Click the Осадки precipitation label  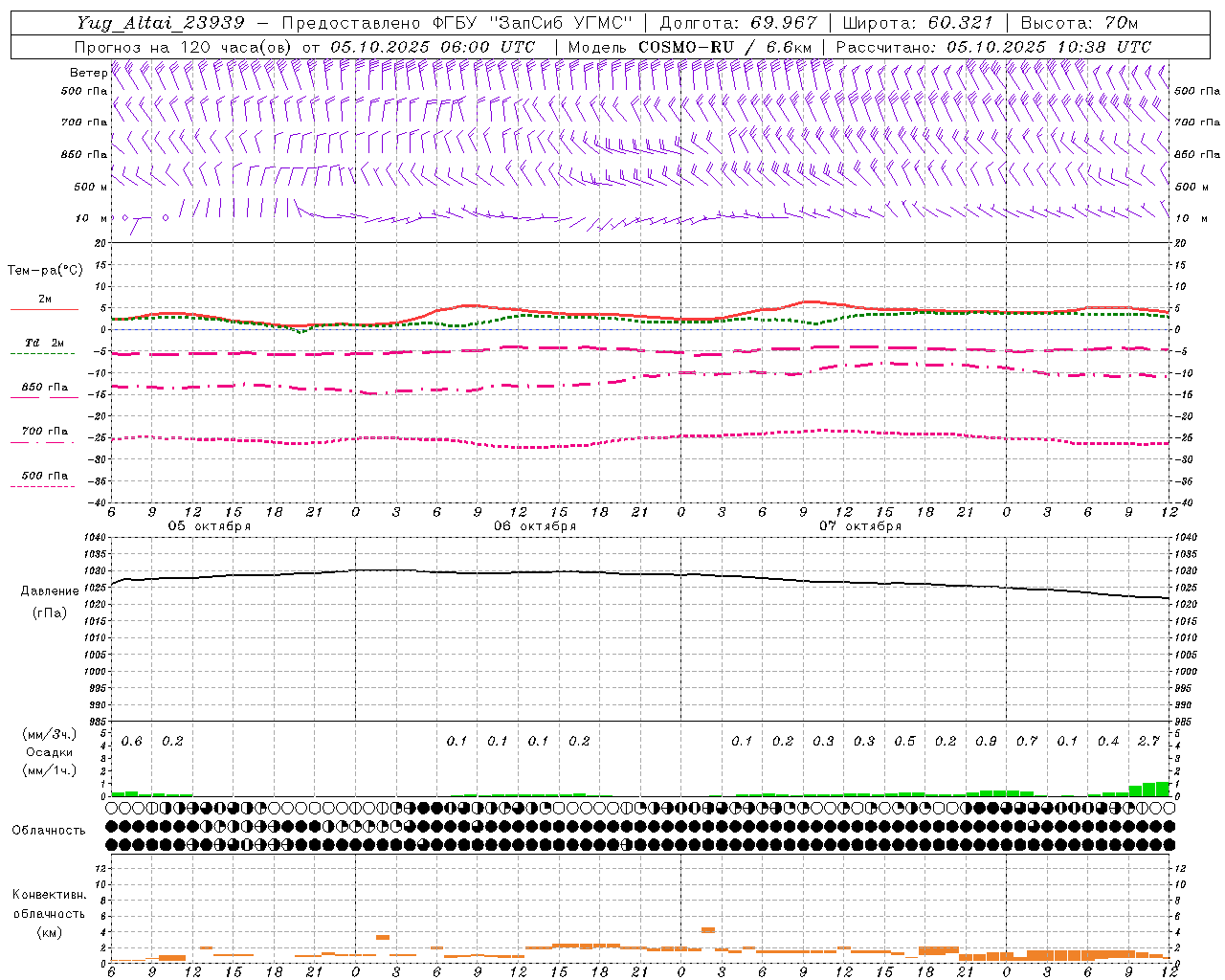pos(49,752)
